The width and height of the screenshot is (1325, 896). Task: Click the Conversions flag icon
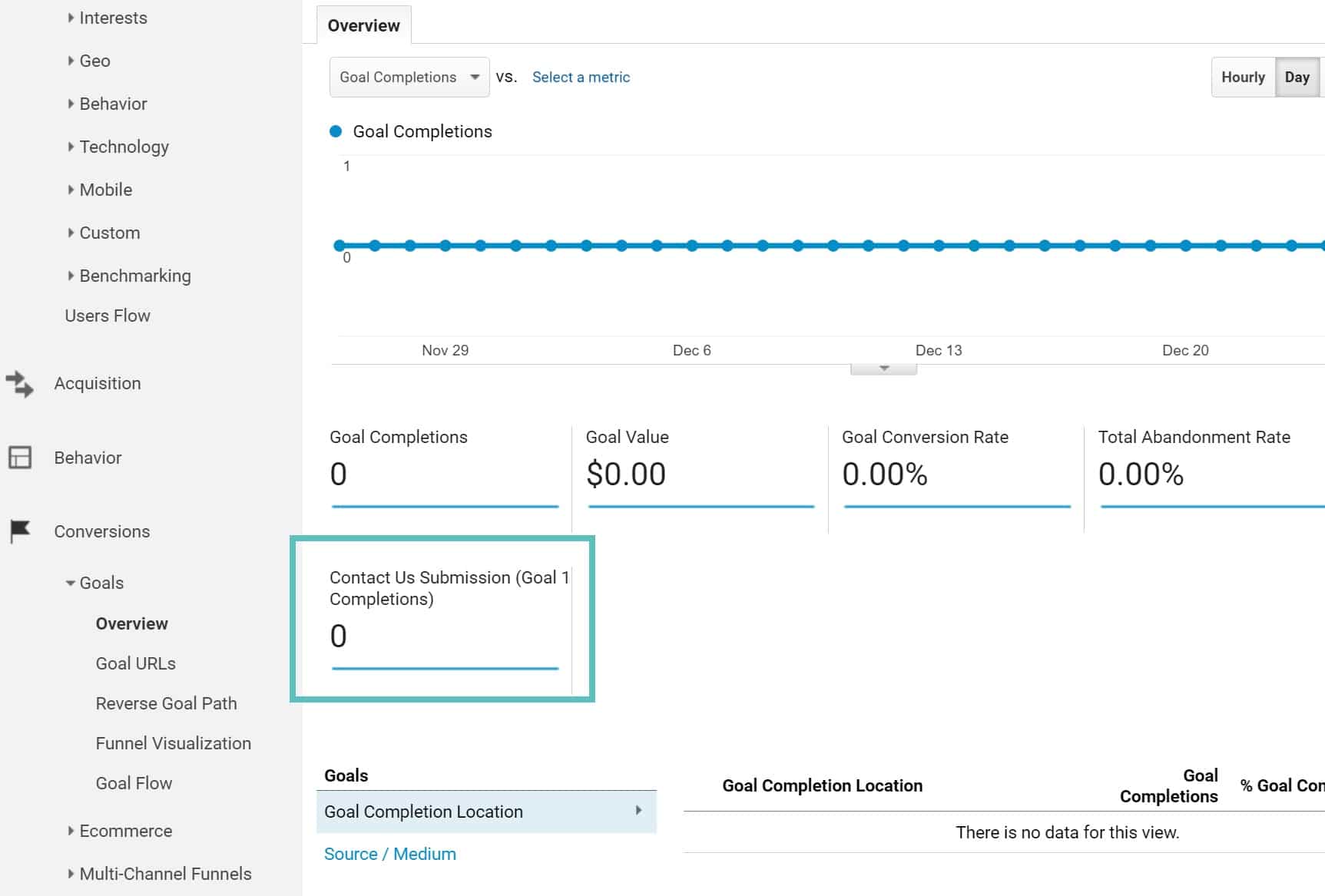point(20,530)
